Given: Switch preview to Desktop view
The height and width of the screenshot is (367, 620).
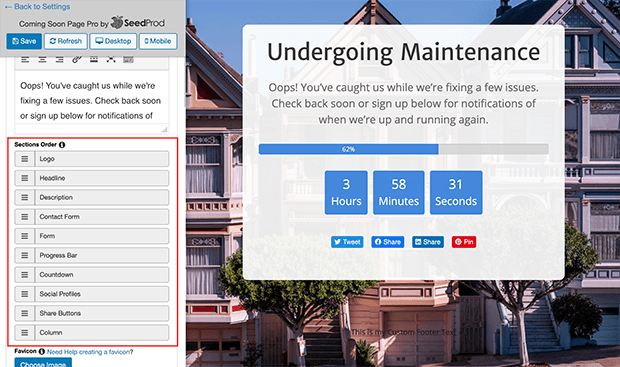Looking at the screenshot, I should pos(113,41).
